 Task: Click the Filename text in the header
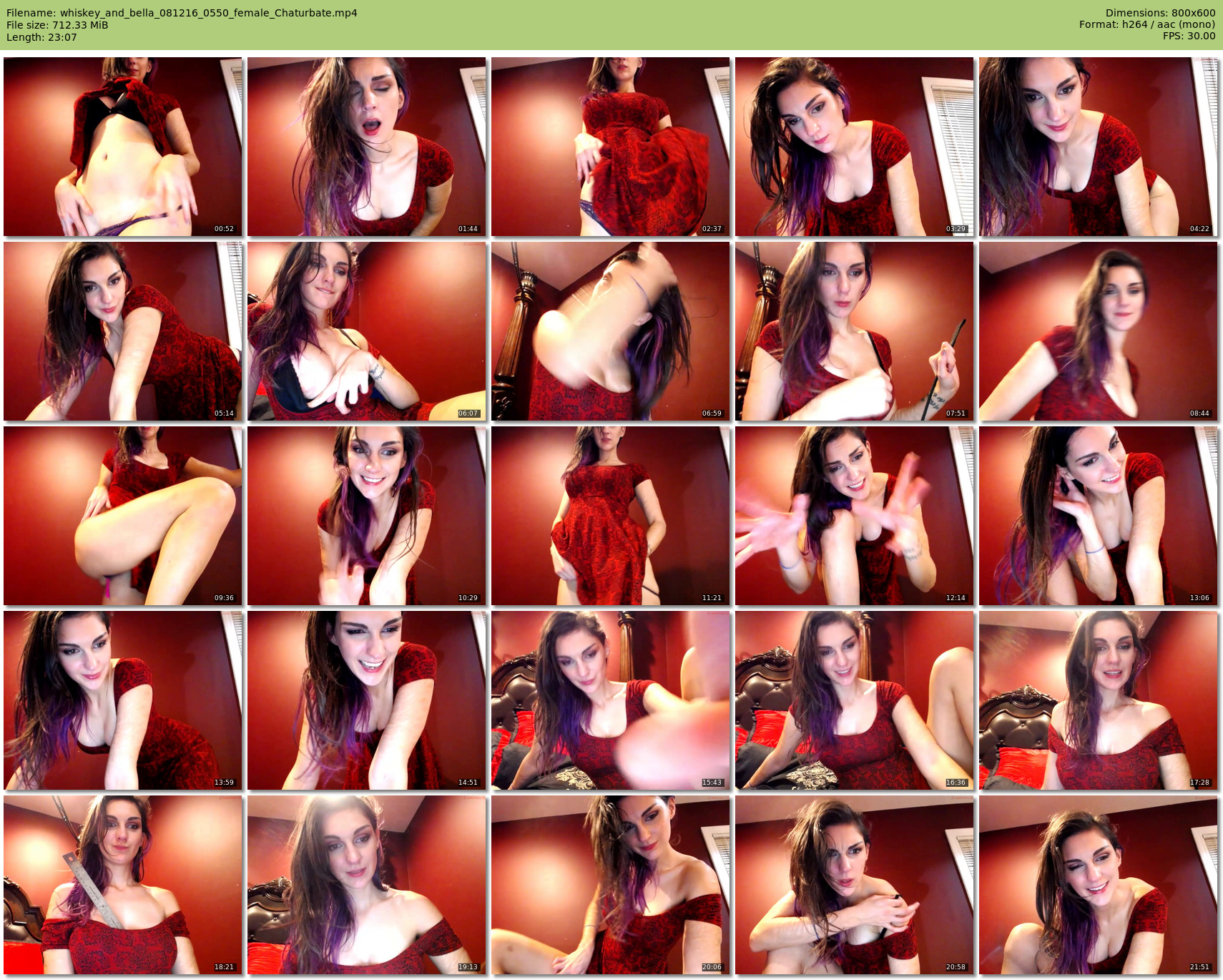point(182,13)
